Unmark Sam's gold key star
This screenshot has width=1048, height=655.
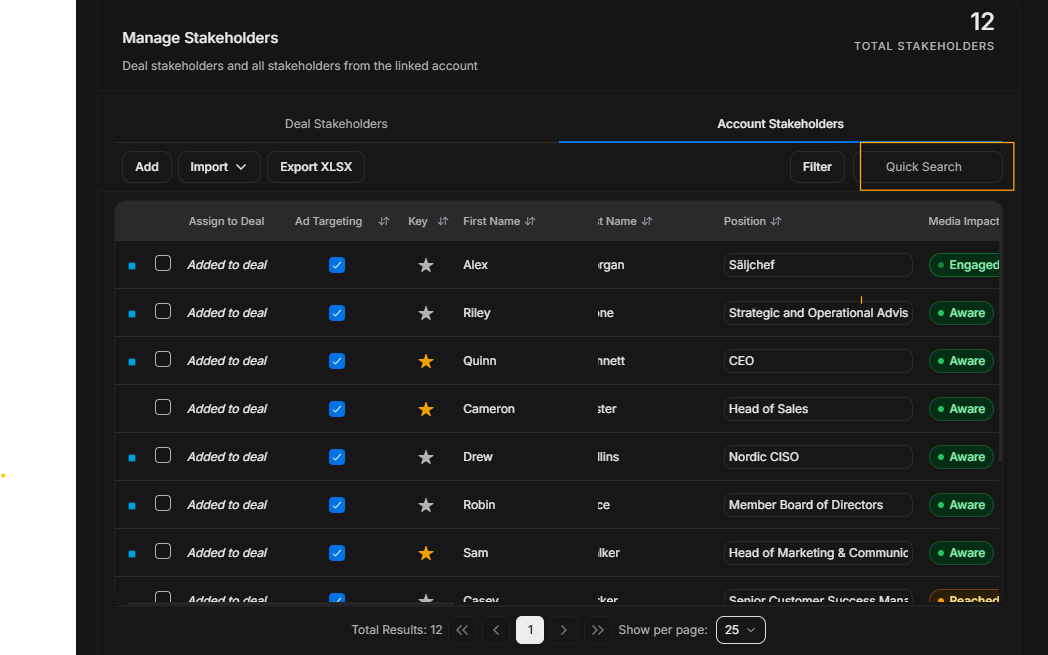pos(426,553)
